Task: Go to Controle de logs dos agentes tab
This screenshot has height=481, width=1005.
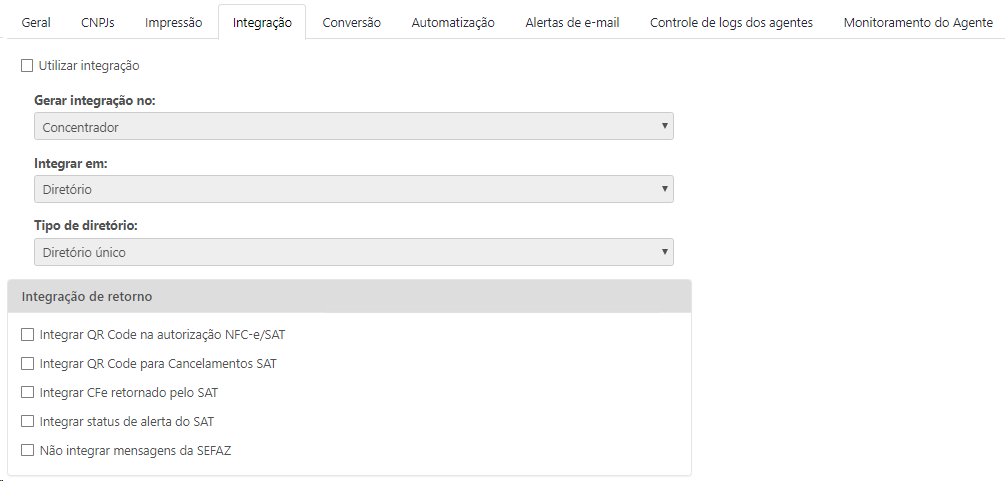Action: click(731, 22)
